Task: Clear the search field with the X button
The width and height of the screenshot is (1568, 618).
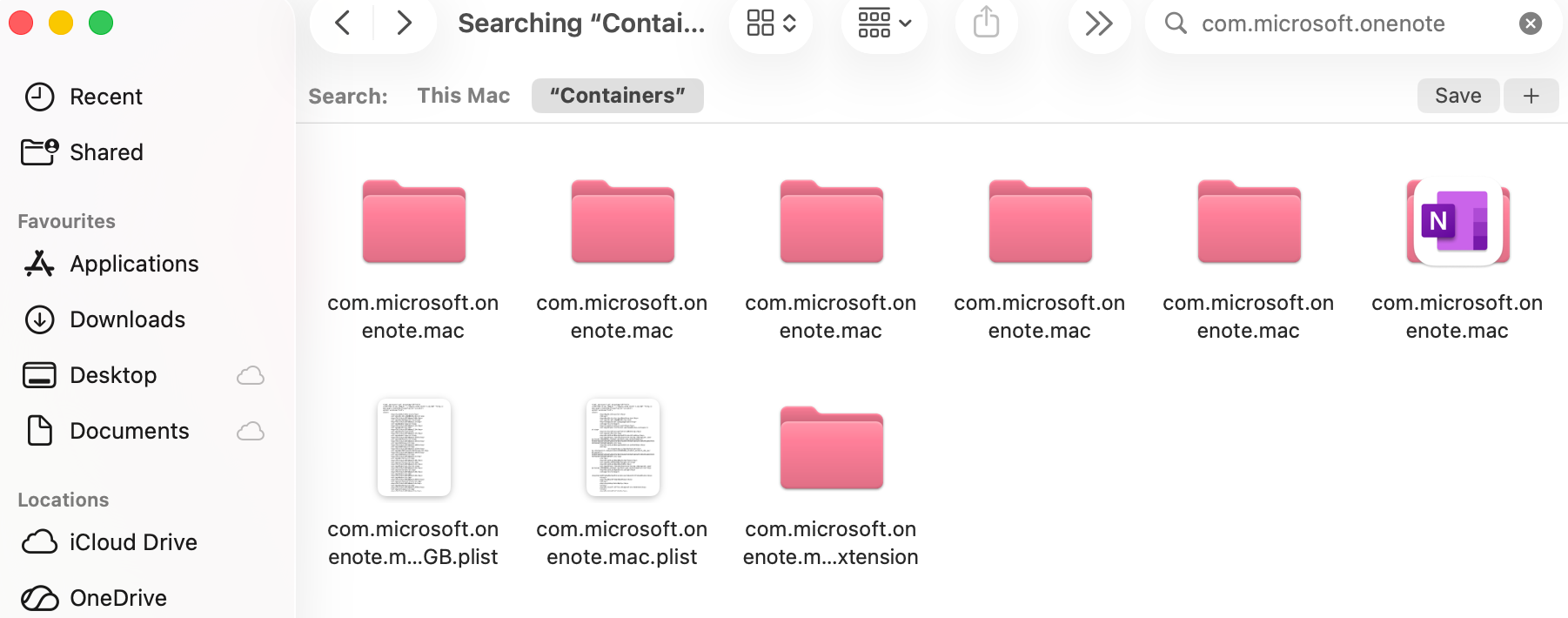Action: [x=1531, y=24]
